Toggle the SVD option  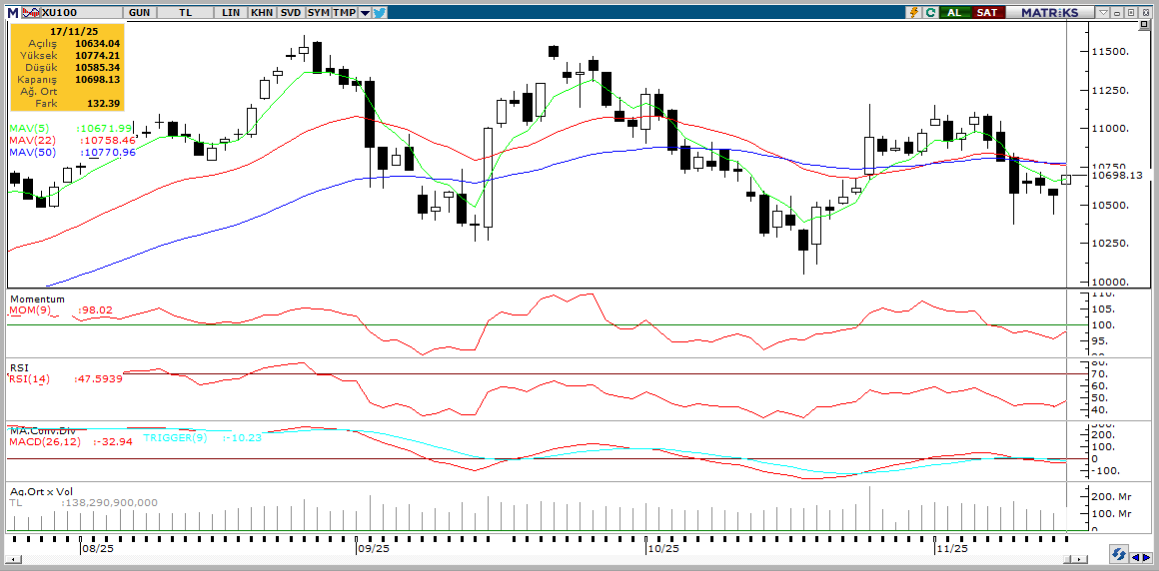[290, 12]
